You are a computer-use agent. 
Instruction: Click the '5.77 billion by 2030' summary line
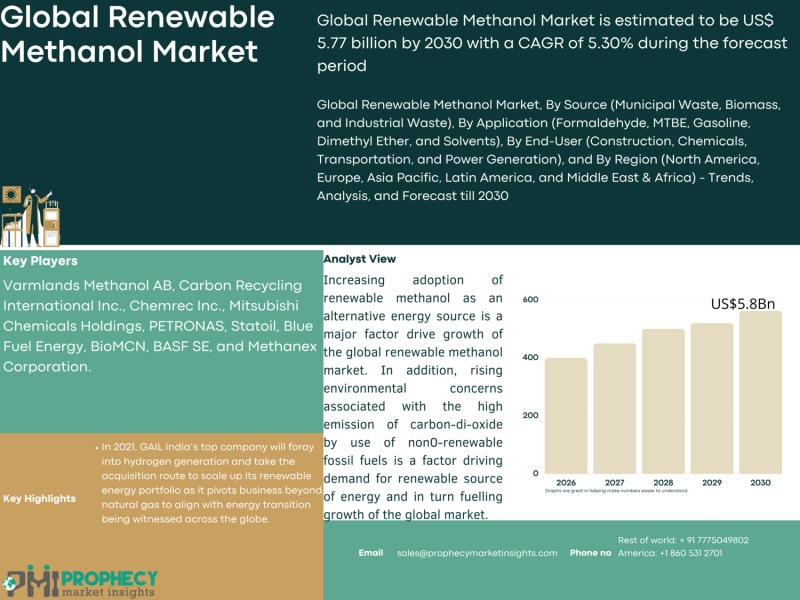click(552, 43)
